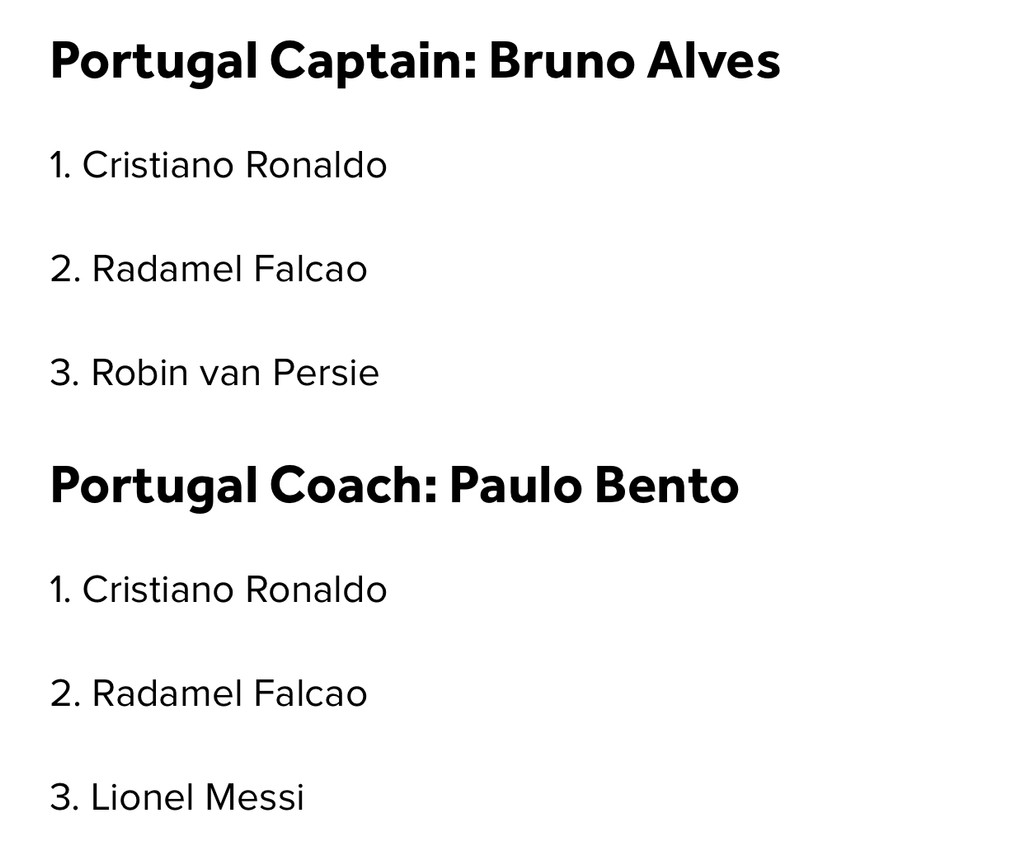This screenshot has height=859, width=1024.
Task: Select Cristiano Ronaldo under Portugal Captain
Action: coord(234,165)
